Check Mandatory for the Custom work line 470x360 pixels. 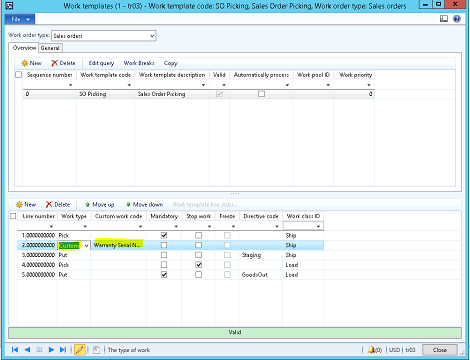(x=164, y=245)
